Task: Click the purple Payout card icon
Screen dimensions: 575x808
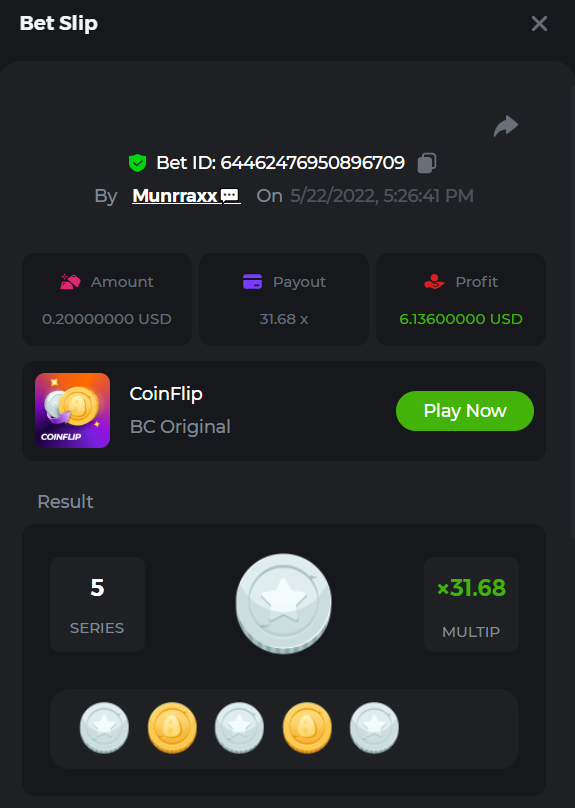Action: (x=252, y=281)
